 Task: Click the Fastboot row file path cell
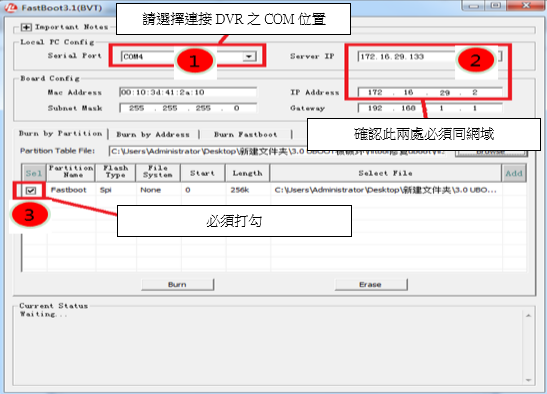pyautogui.click(x=385, y=190)
